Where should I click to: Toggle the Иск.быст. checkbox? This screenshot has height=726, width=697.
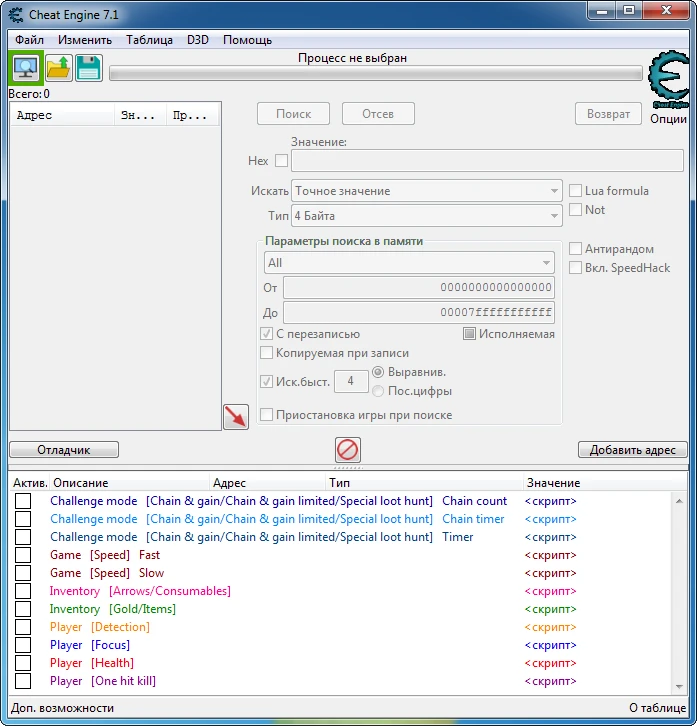266,382
